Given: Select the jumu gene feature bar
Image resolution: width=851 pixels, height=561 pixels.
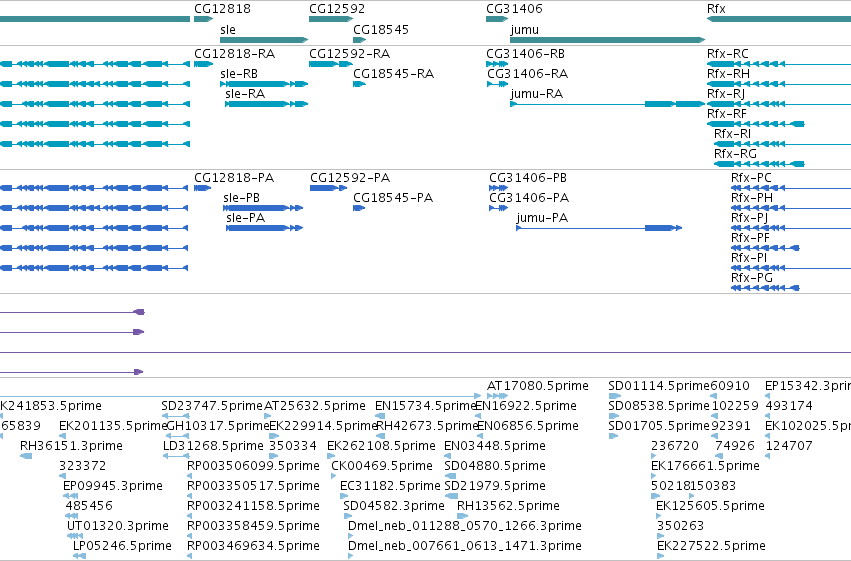Looking at the screenshot, I should click(x=607, y=40).
